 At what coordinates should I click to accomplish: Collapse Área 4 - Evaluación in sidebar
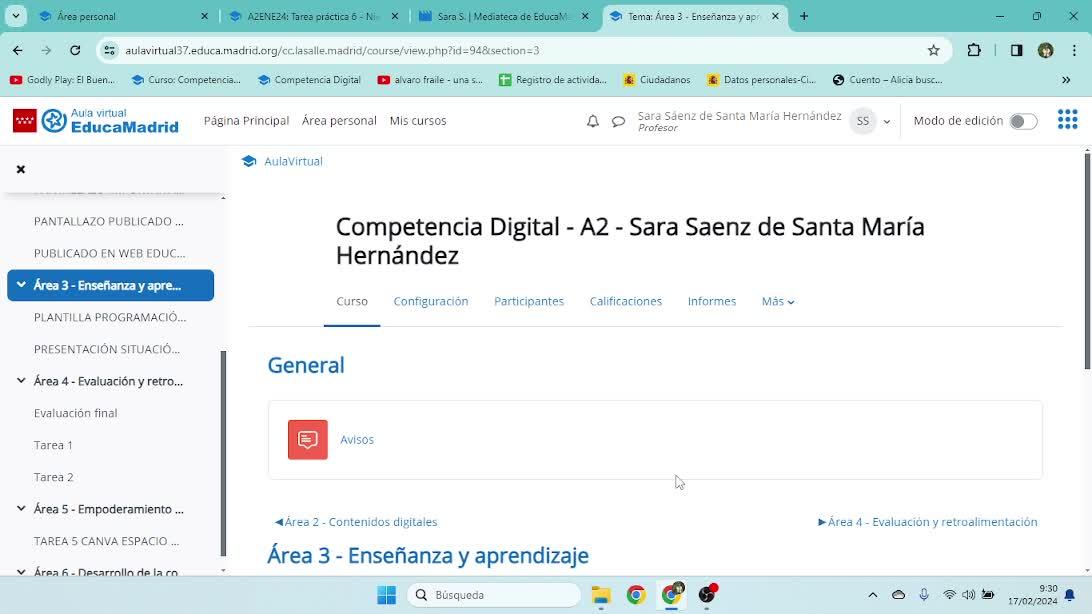21,381
